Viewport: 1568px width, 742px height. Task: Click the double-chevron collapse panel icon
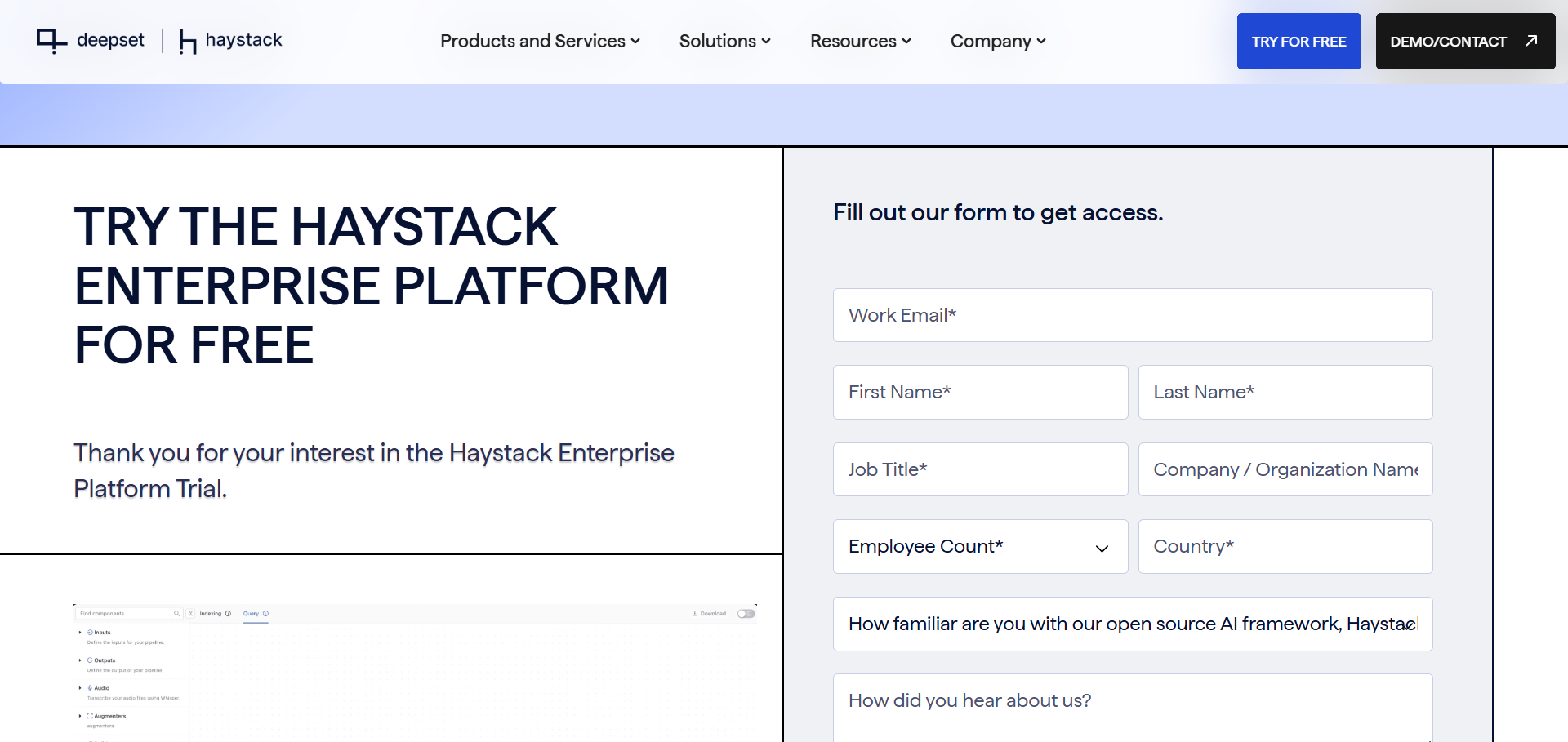(191, 614)
